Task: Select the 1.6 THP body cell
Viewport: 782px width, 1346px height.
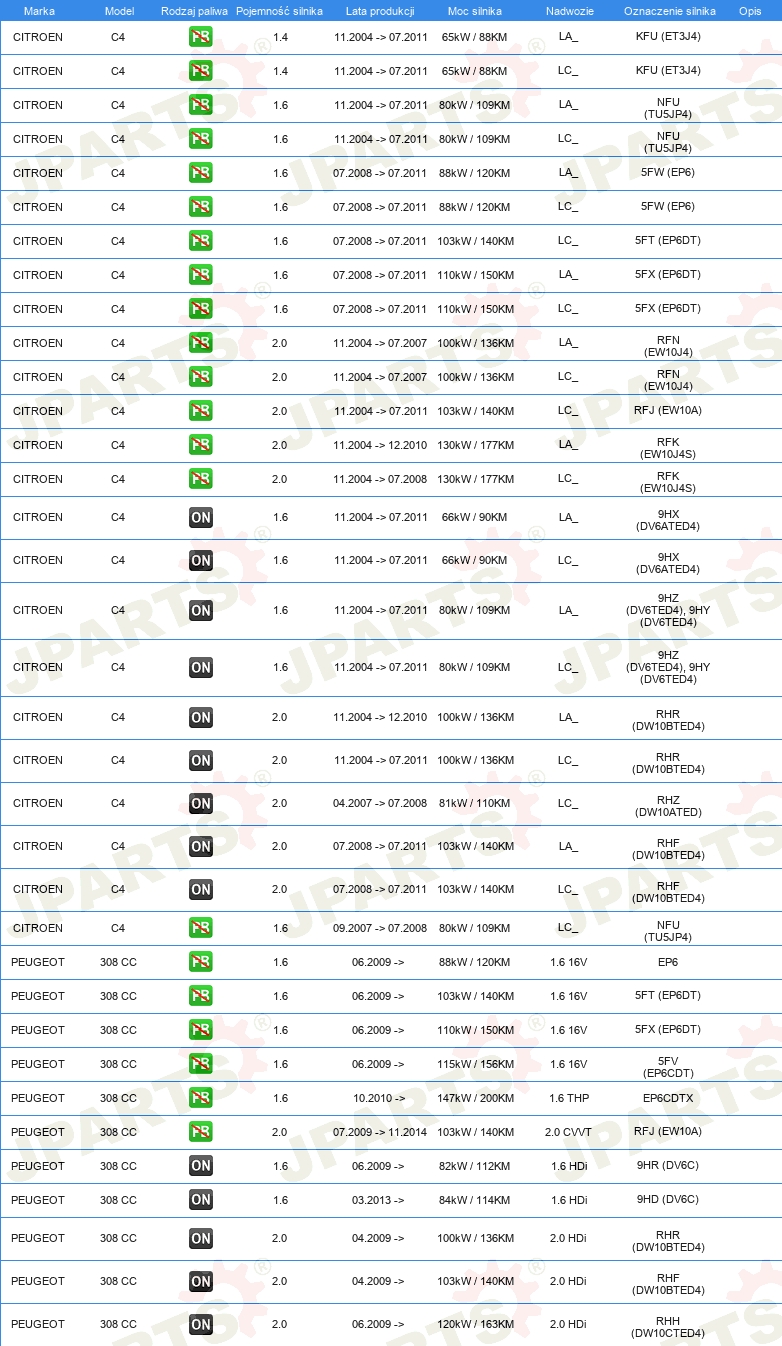Action: [569, 1098]
